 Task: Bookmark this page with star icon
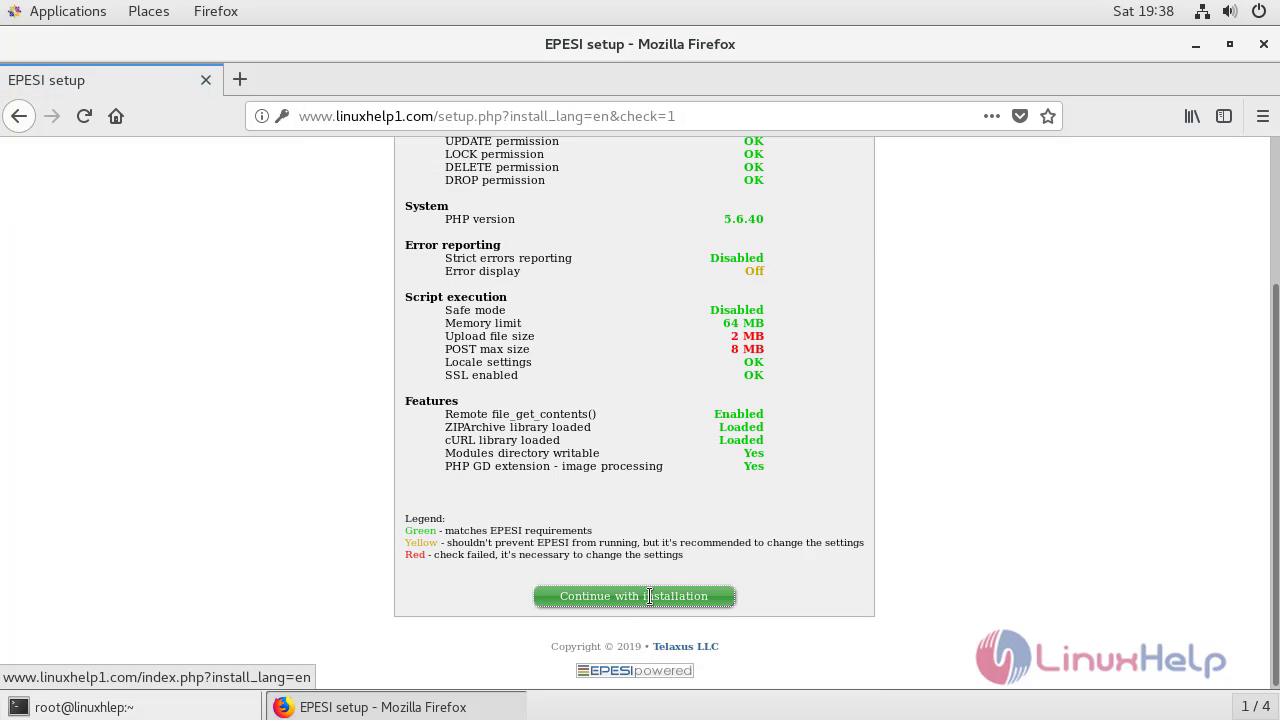pos(1048,116)
